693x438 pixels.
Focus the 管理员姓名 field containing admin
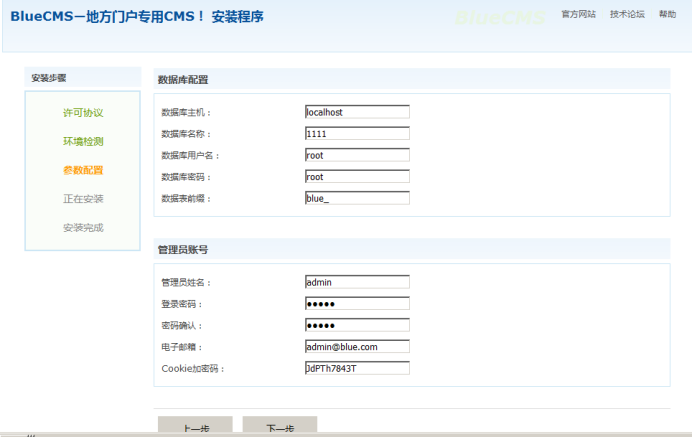click(x=357, y=282)
